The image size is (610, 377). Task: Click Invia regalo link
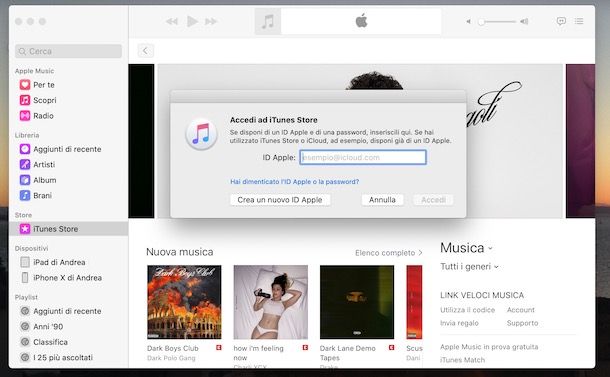click(x=459, y=323)
